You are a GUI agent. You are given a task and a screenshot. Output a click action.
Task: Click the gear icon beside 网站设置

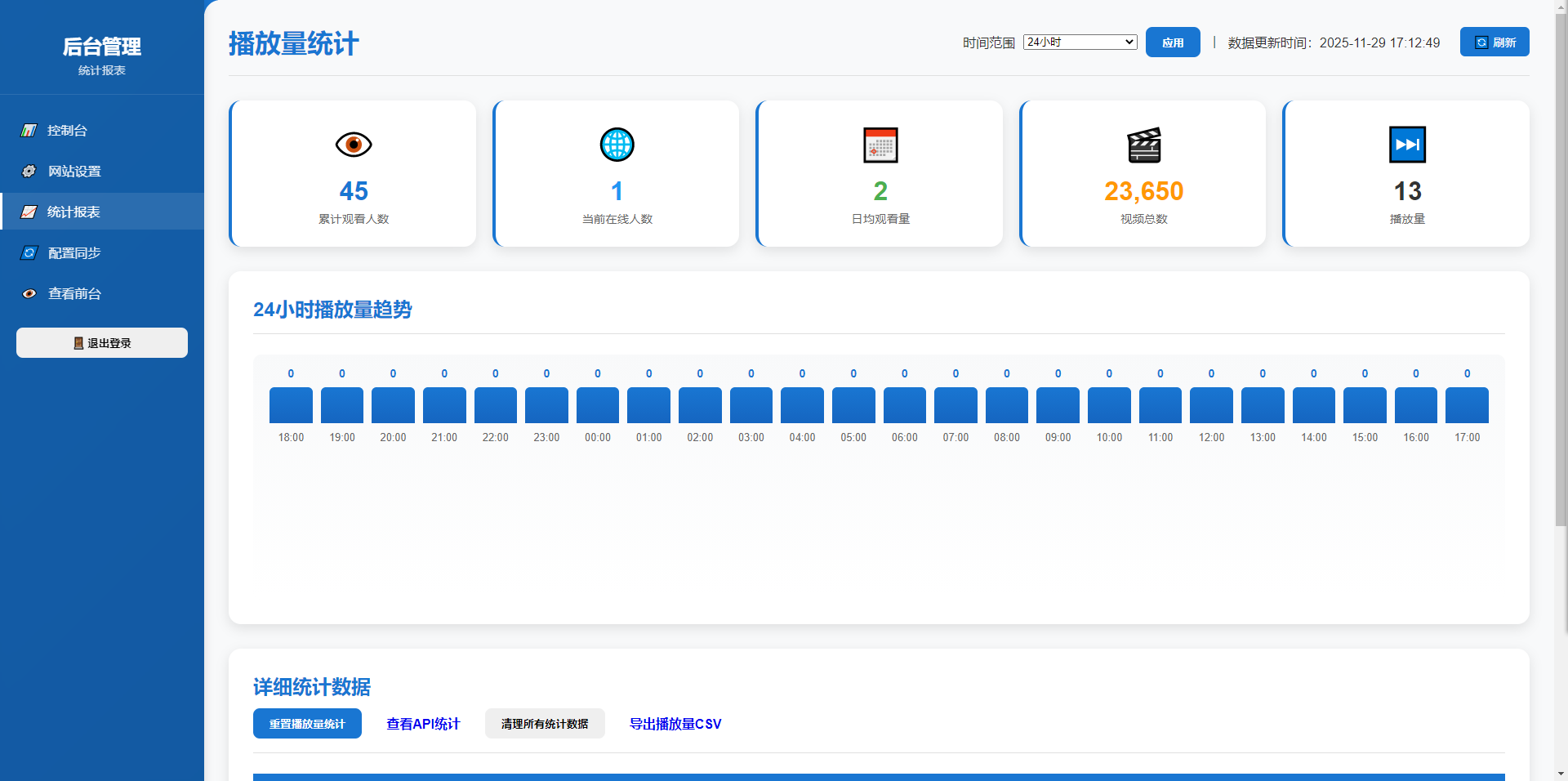pos(29,172)
